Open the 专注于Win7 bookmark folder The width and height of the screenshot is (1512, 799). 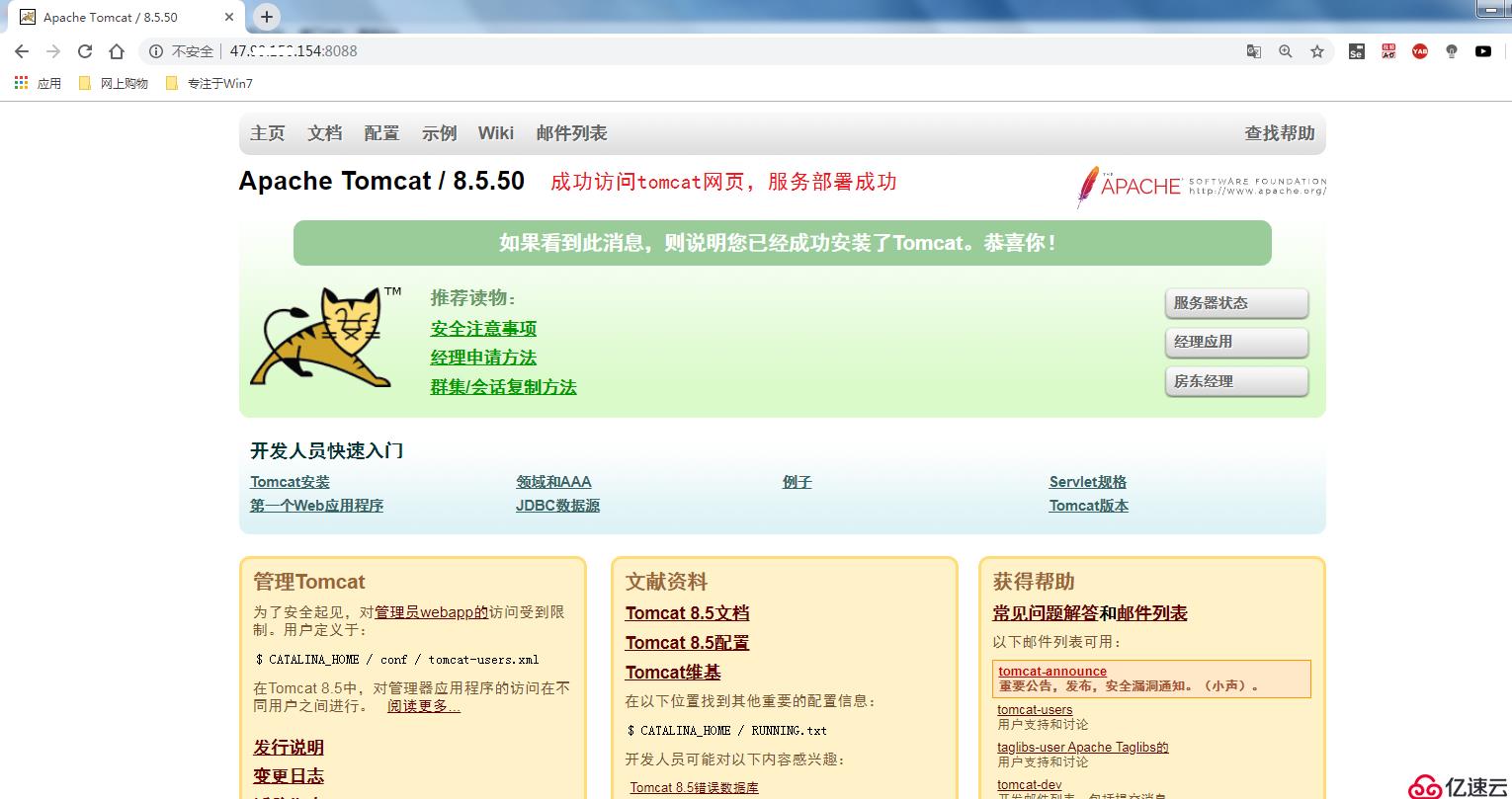(x=210, y=83)
